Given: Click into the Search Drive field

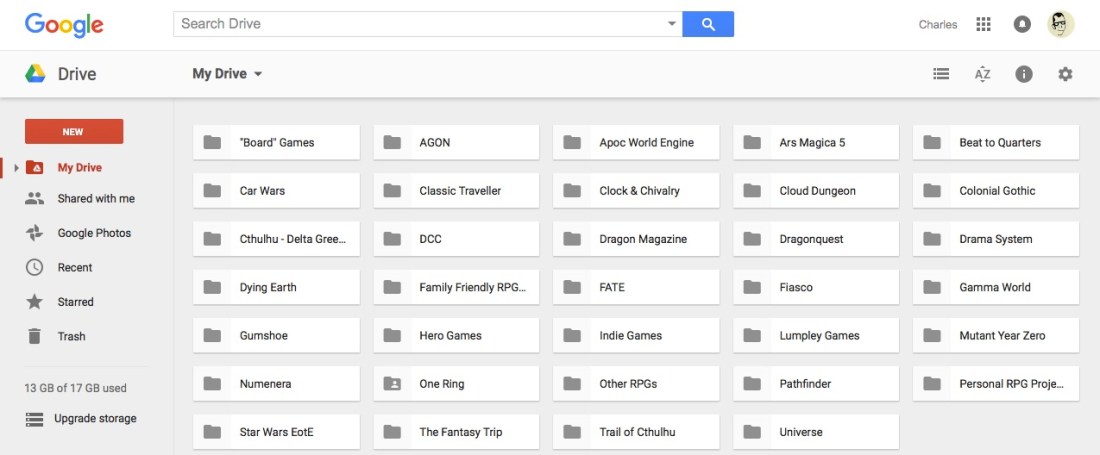Looking at the screenshot, I should click(x=420, y=24).
